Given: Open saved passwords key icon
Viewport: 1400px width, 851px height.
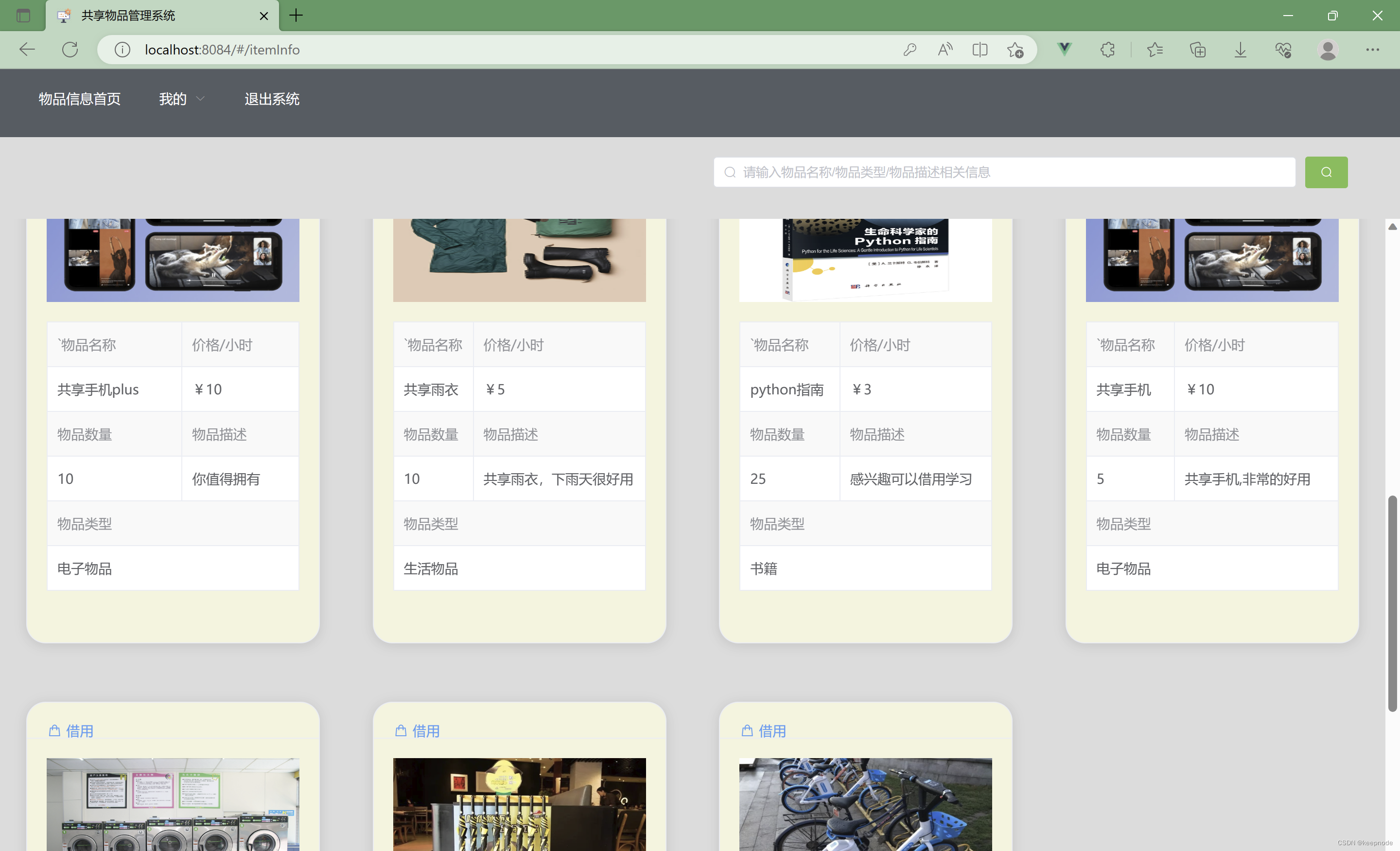Looking at the screenshot, I should coord(910,50).
